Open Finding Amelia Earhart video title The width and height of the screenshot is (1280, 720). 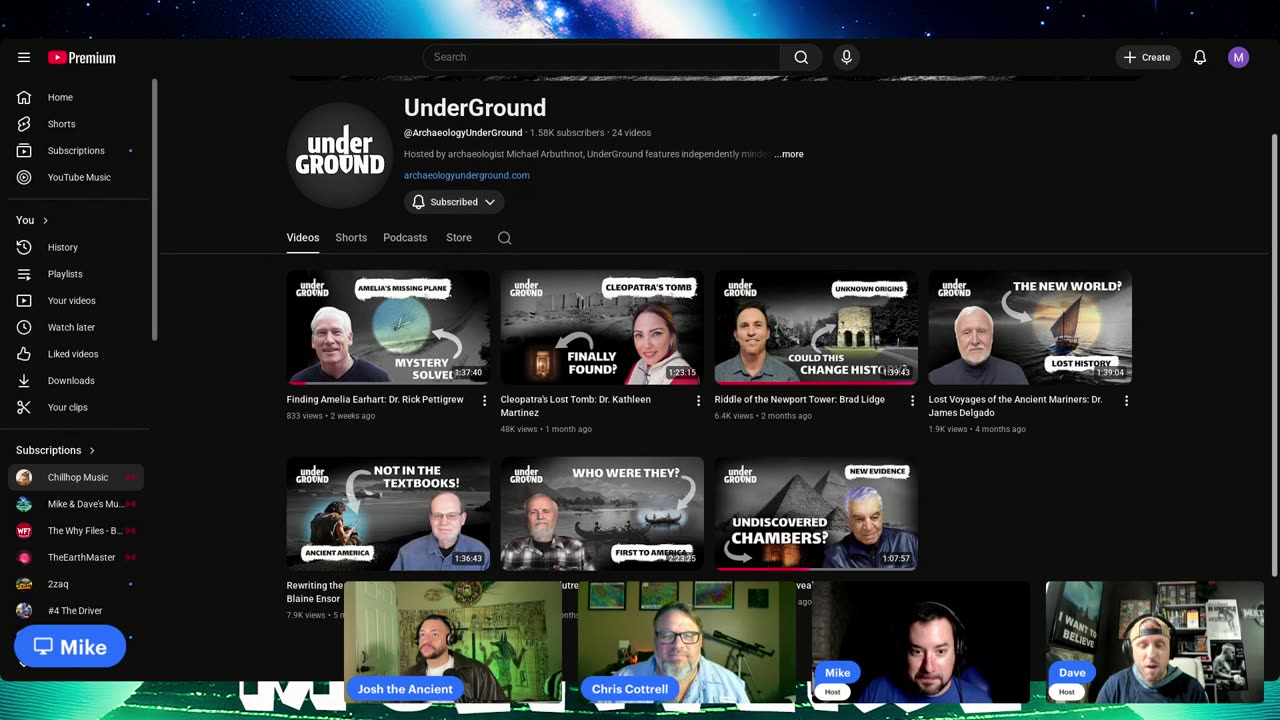(375, 399)
